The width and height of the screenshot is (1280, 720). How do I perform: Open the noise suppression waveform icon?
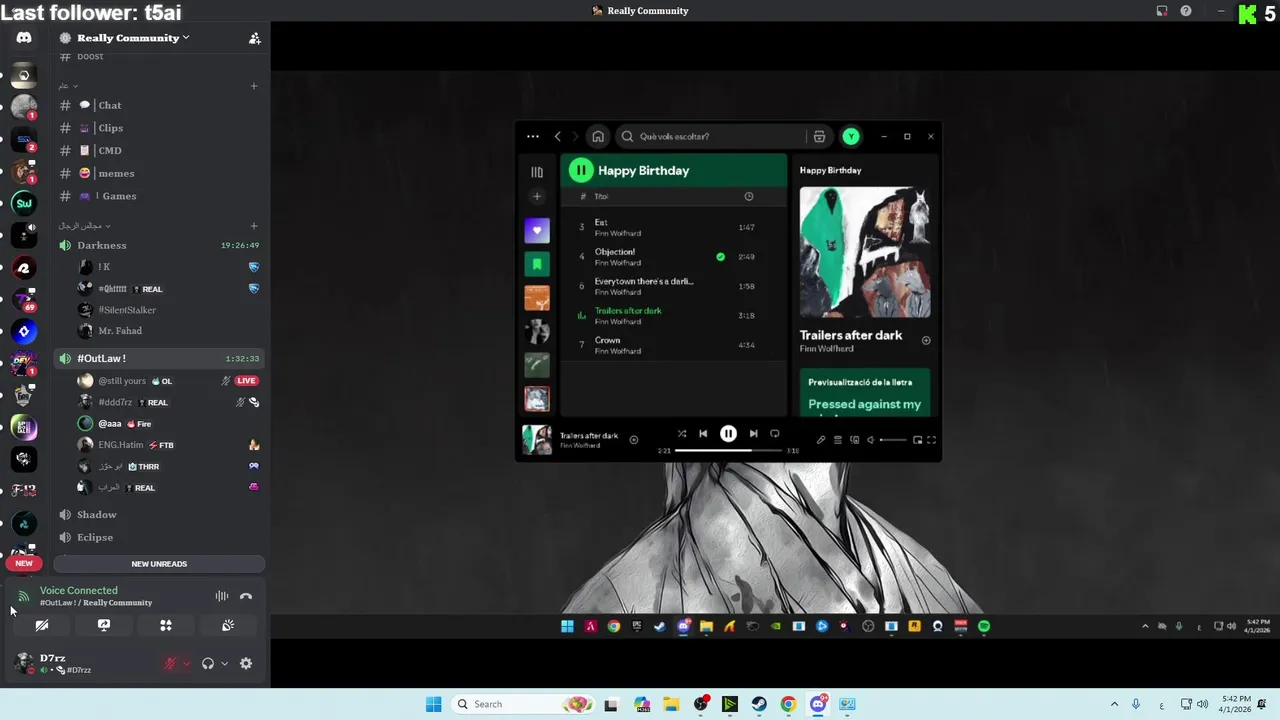[222, 596]
